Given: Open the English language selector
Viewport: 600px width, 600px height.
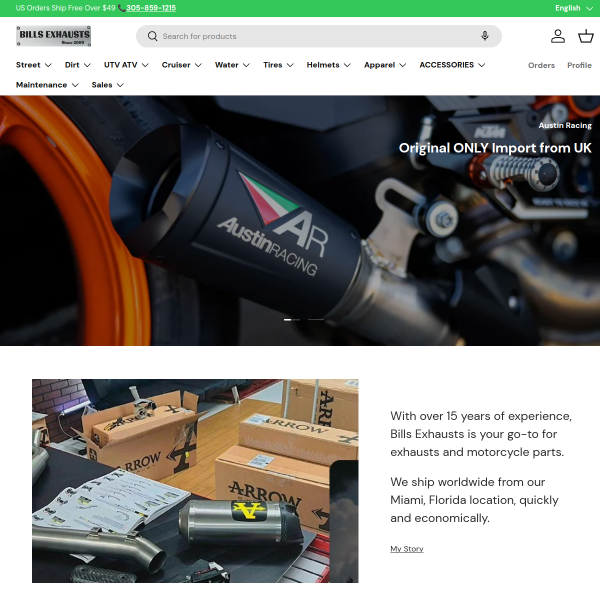Looking at the screenshot, I should pyautogui.click(x=574, y=8).
